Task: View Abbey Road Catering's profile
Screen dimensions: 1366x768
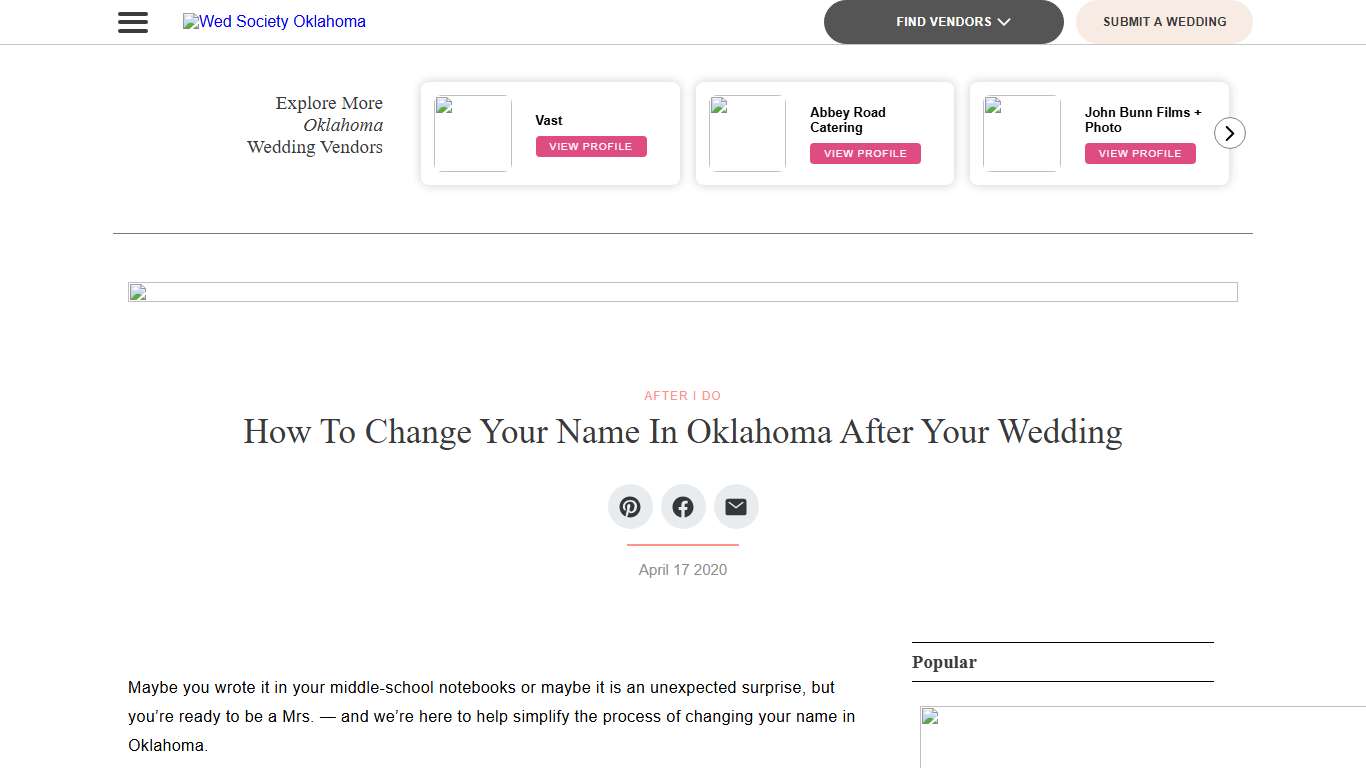Action: [x=865, y=153]
